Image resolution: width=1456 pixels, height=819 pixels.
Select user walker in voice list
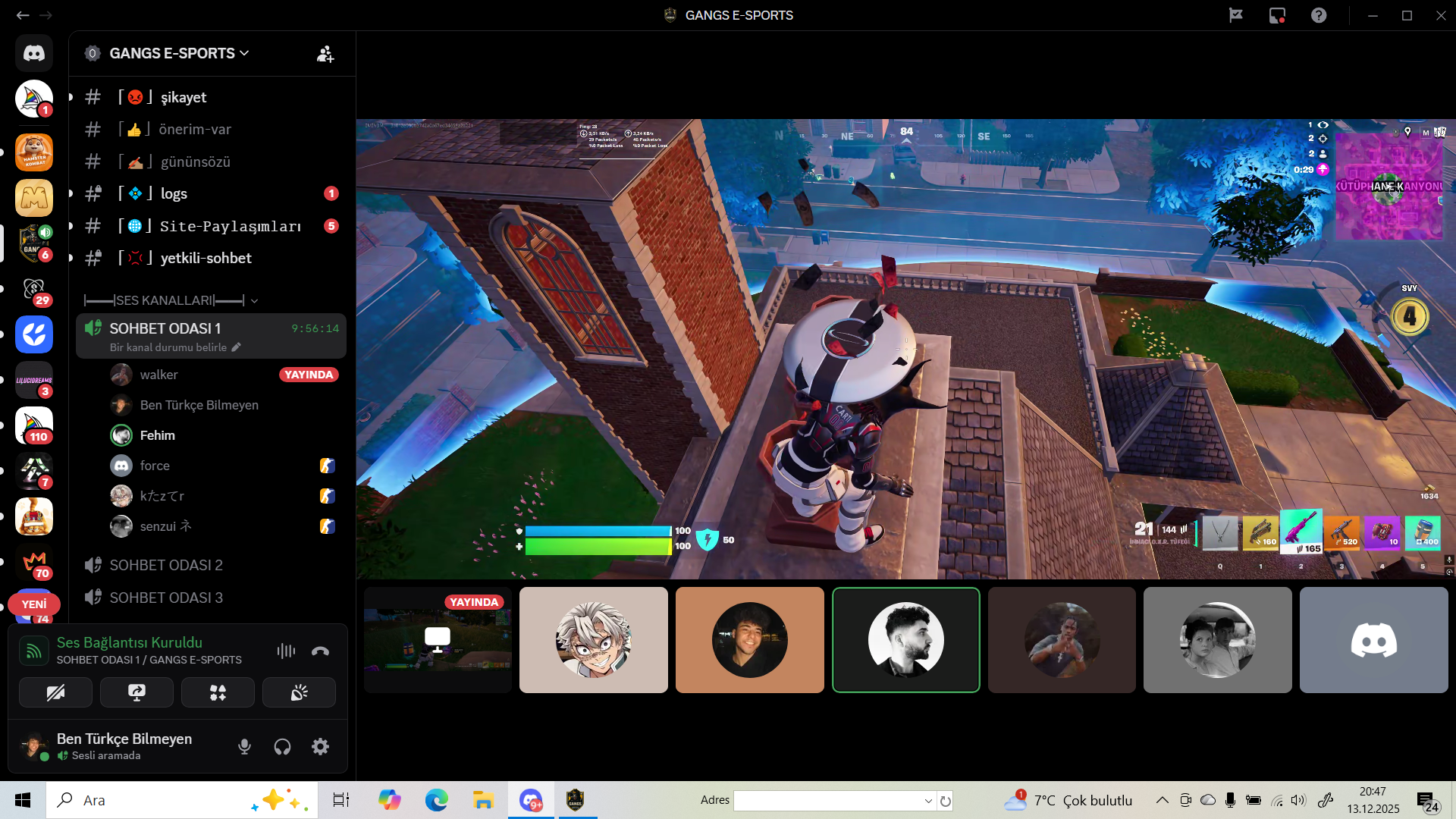pos(224,375)
